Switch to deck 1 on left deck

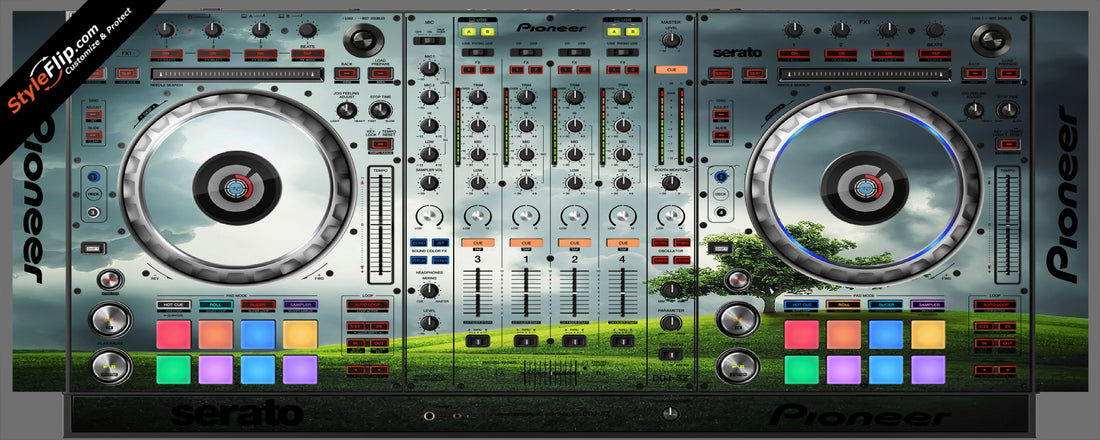[94, 178]
